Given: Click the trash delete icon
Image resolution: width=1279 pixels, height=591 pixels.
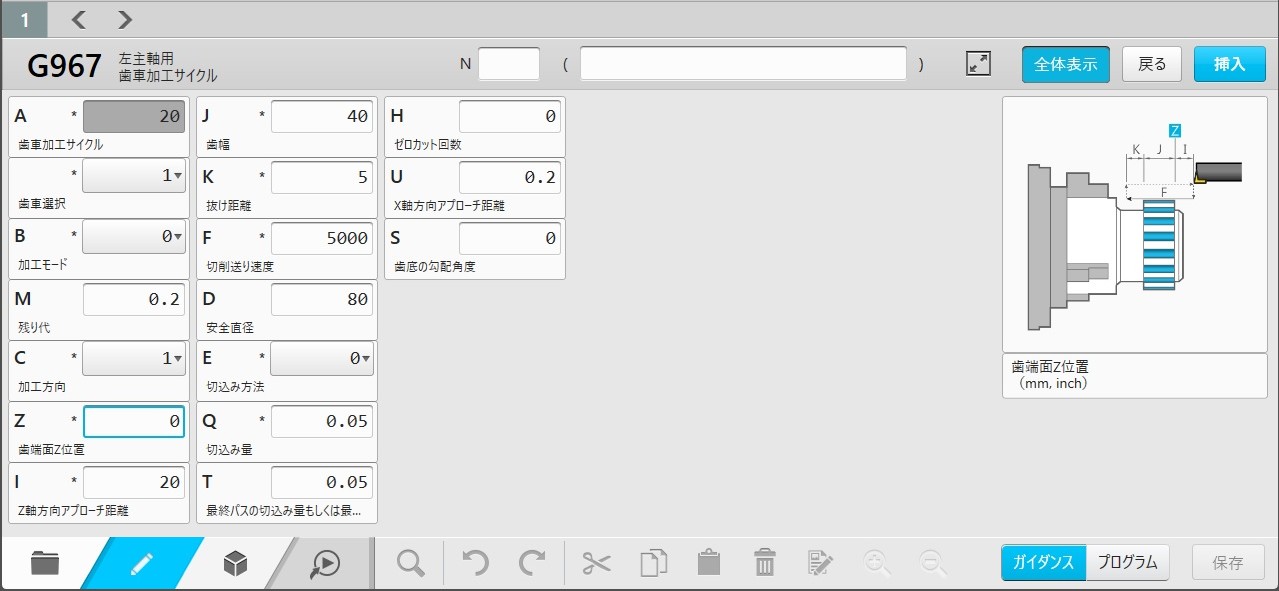Looking at the screenshot, I should point(765,563).
